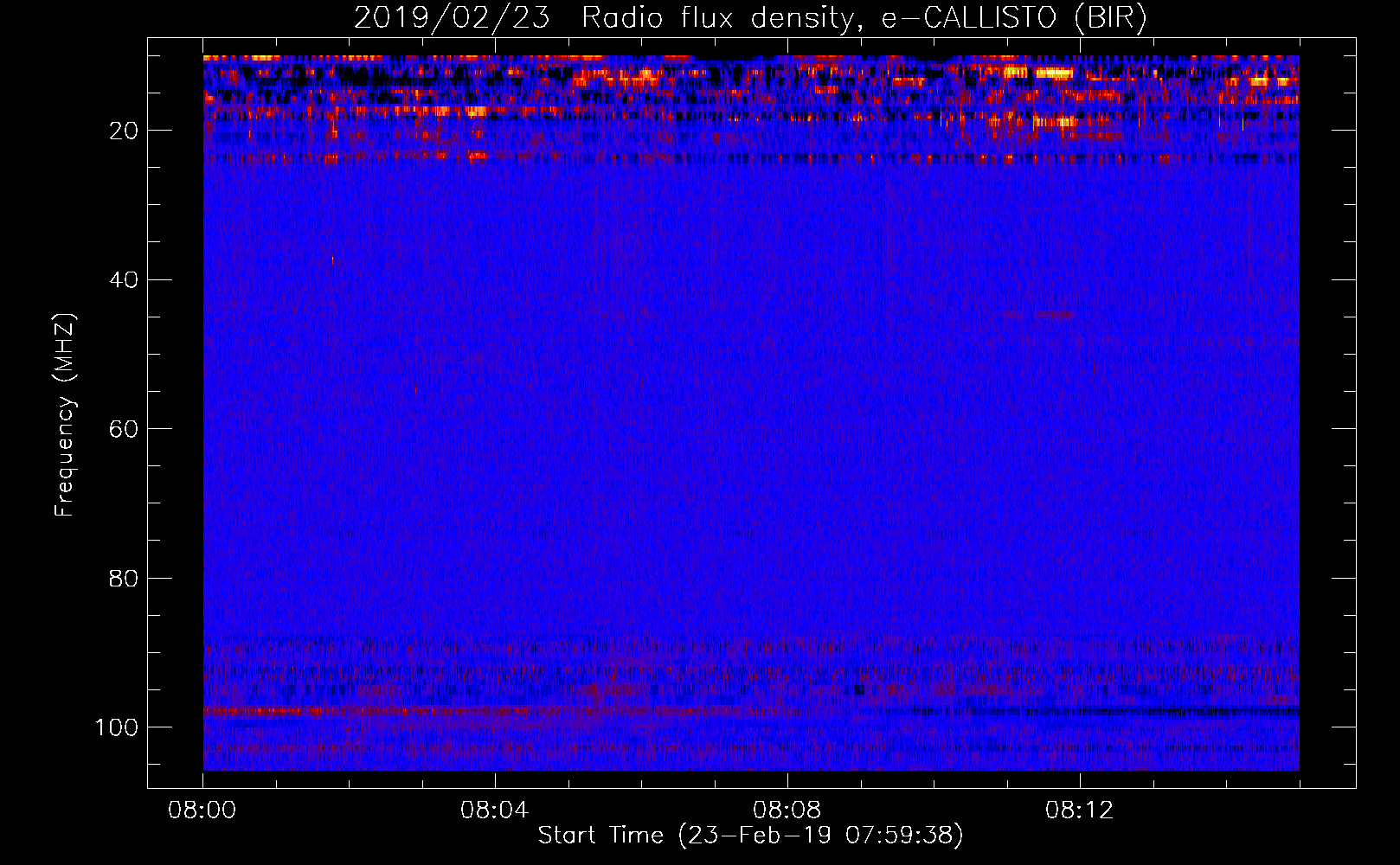This screenshot has height=865, width=1400.
Task: Click the 100 MHz frequency tick label
Action: tap(117, 727)
